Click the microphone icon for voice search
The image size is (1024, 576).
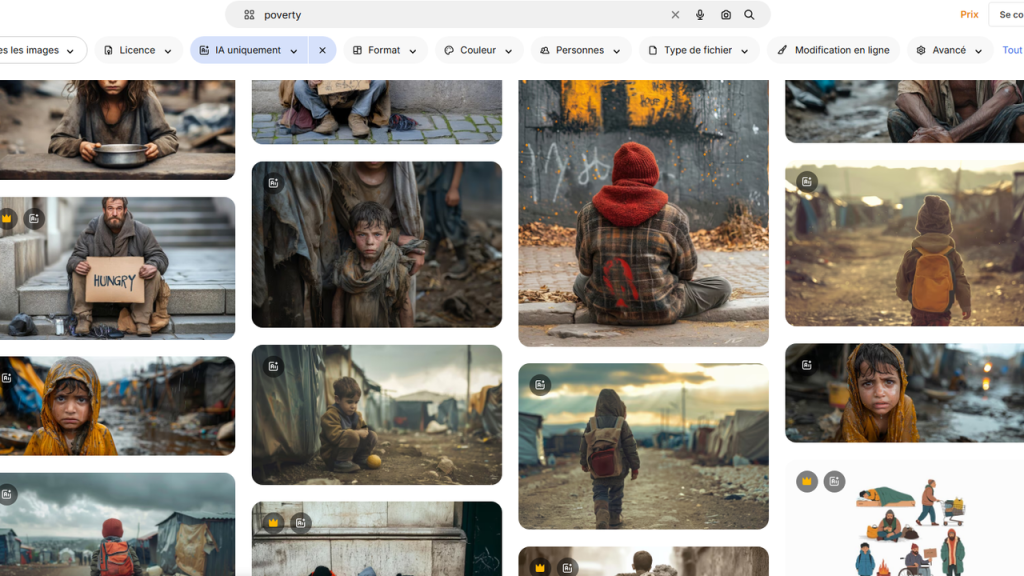click(700, 15)
